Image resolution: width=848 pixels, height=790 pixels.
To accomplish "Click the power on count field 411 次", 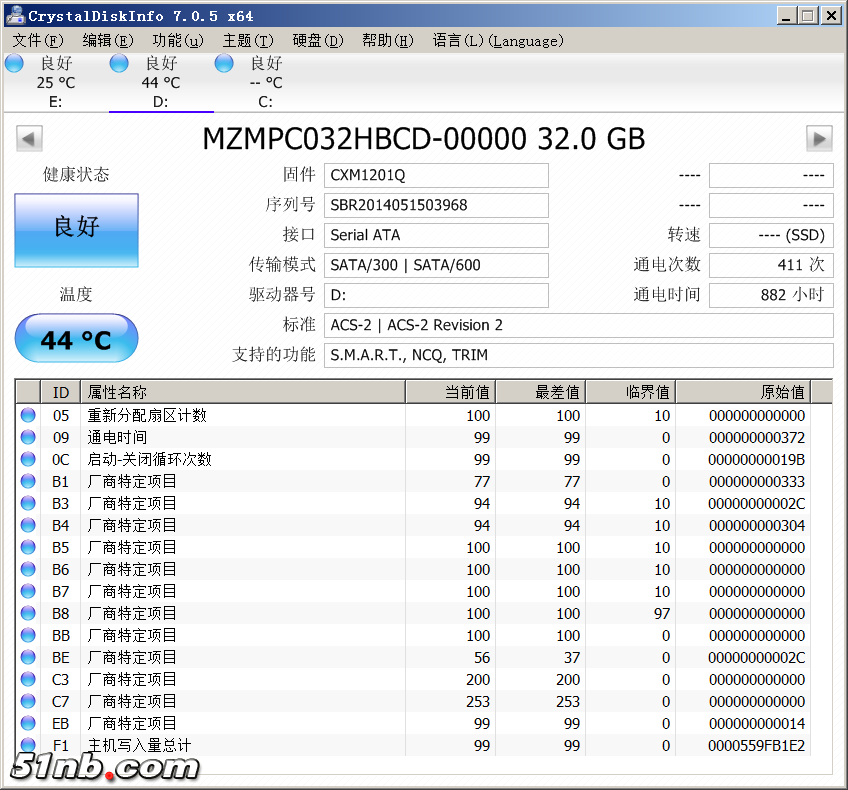I will click(x=771, y=265).
